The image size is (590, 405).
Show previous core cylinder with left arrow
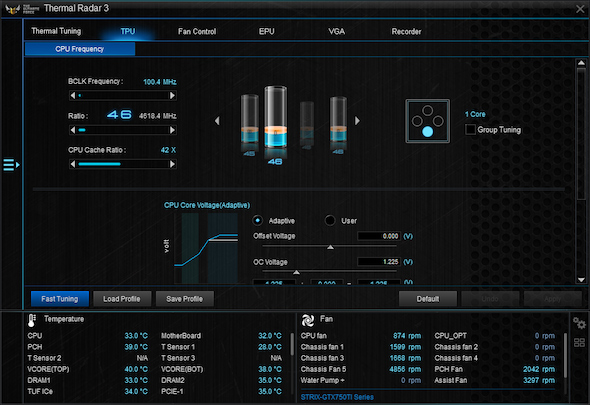point(217,121)
